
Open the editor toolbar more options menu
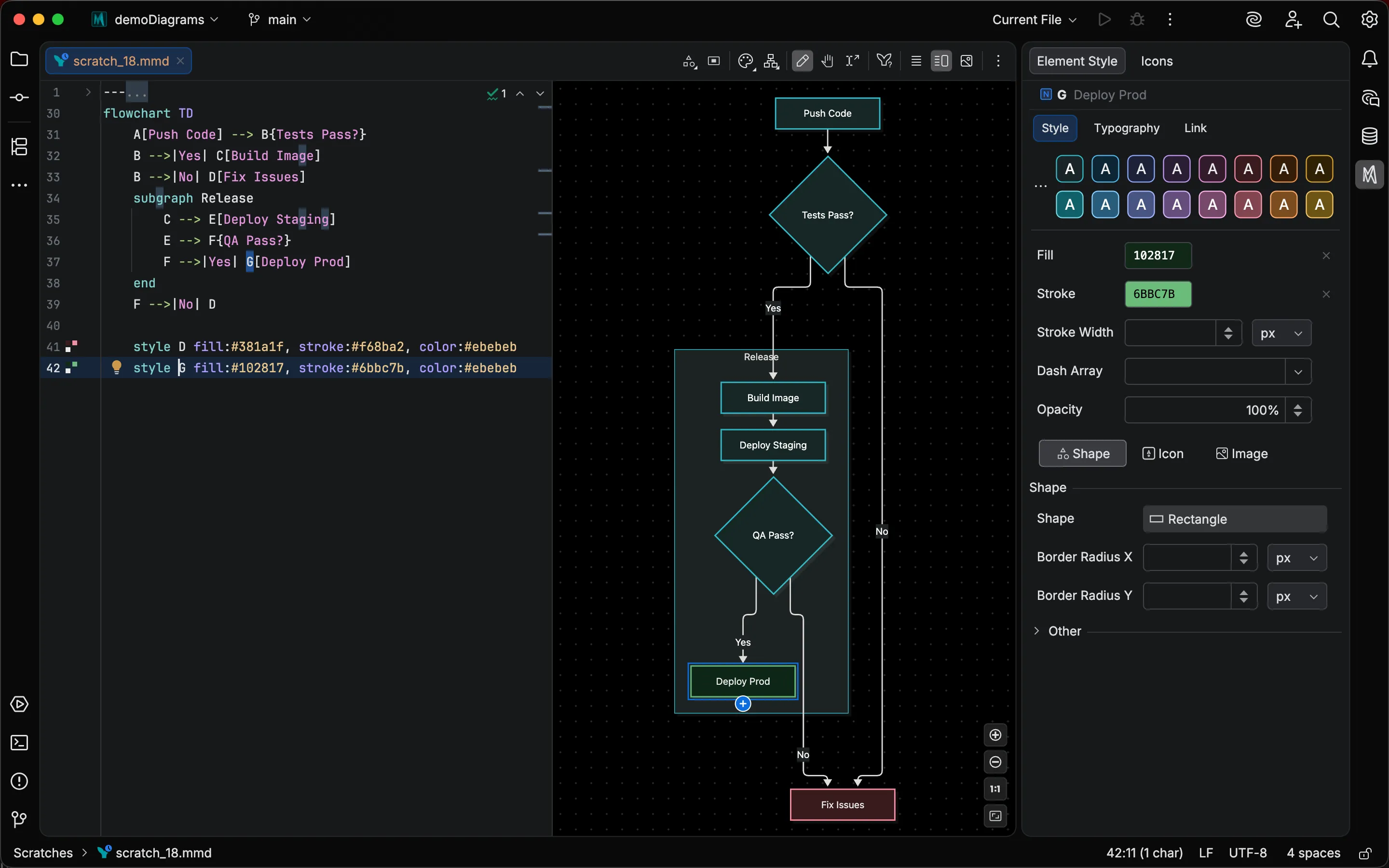(x=998, y=61)
